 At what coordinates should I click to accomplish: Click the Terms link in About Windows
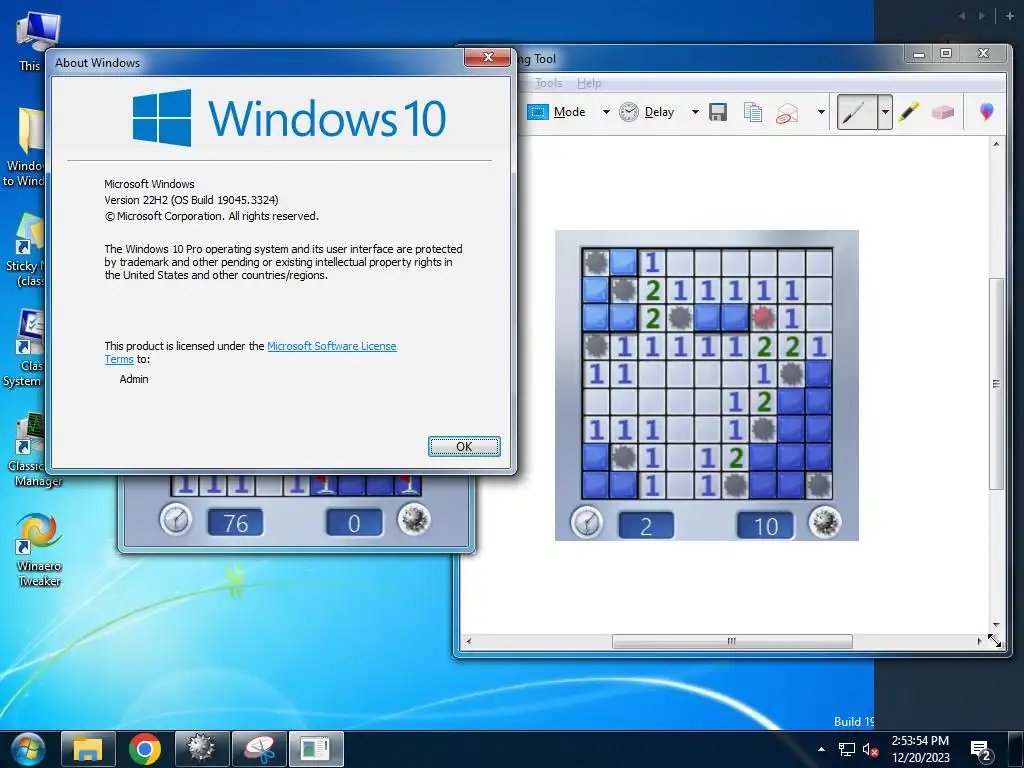119,359
